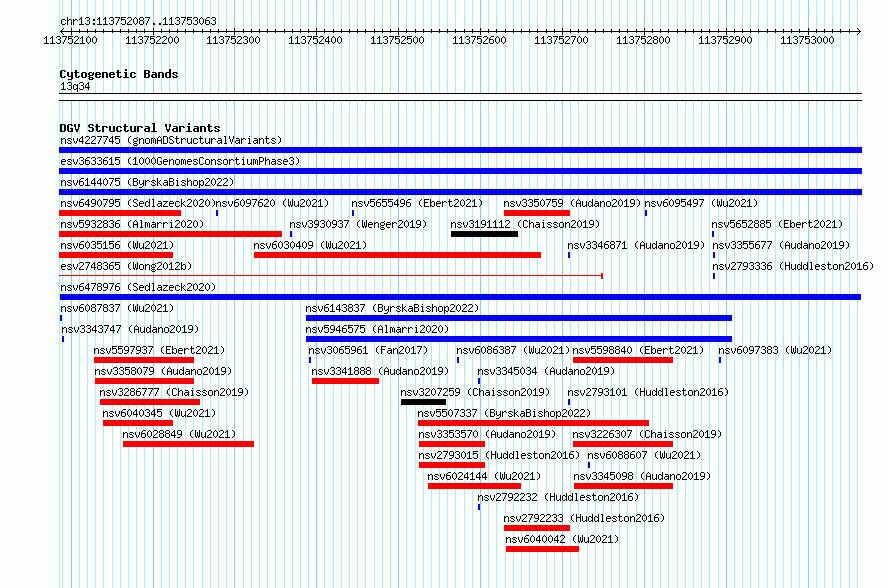890x588 pixels.
Task: Select the red bar for nsv3341888 (Audano2019)
Action: [345, 381]
